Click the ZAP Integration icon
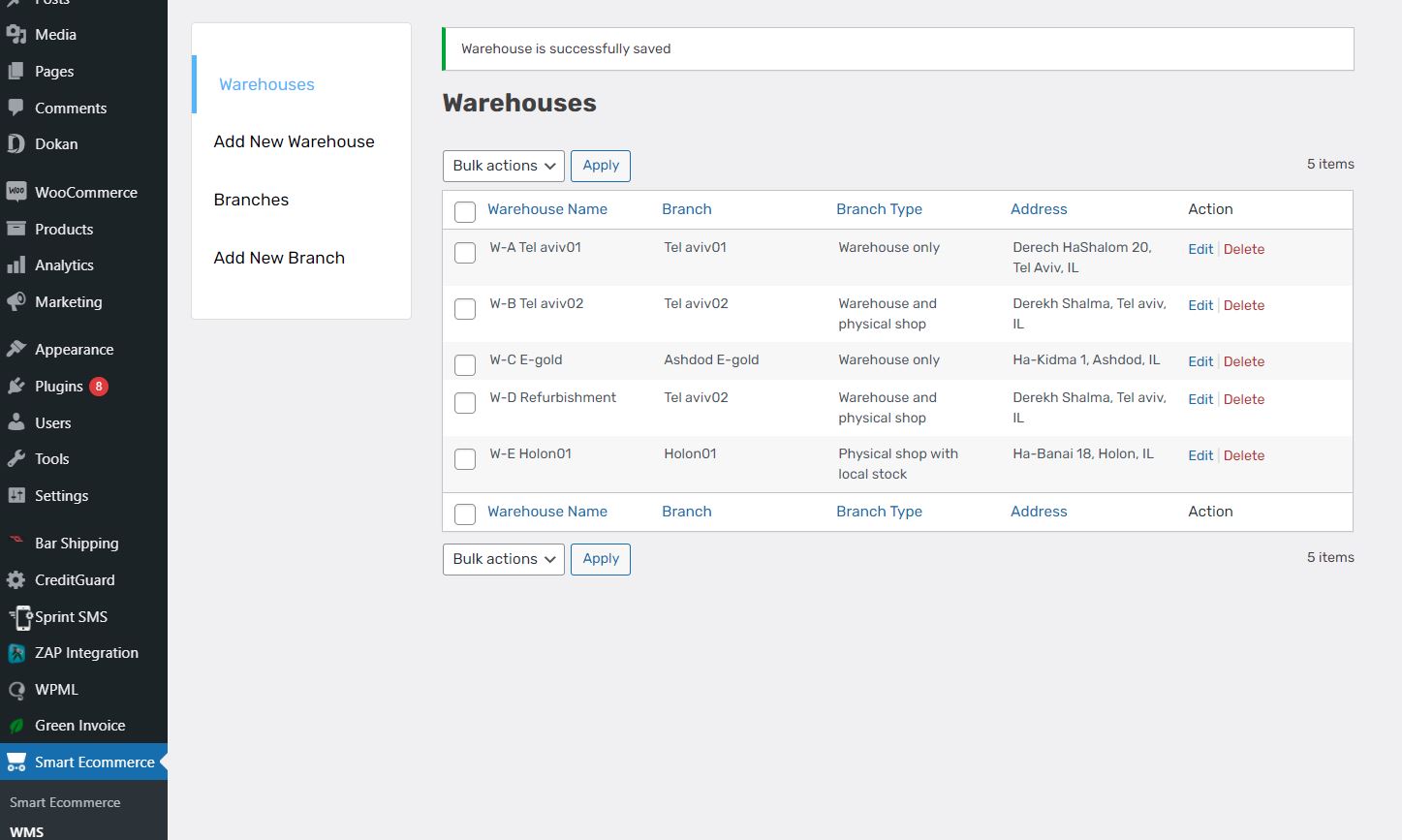 (x=16, y=653)
